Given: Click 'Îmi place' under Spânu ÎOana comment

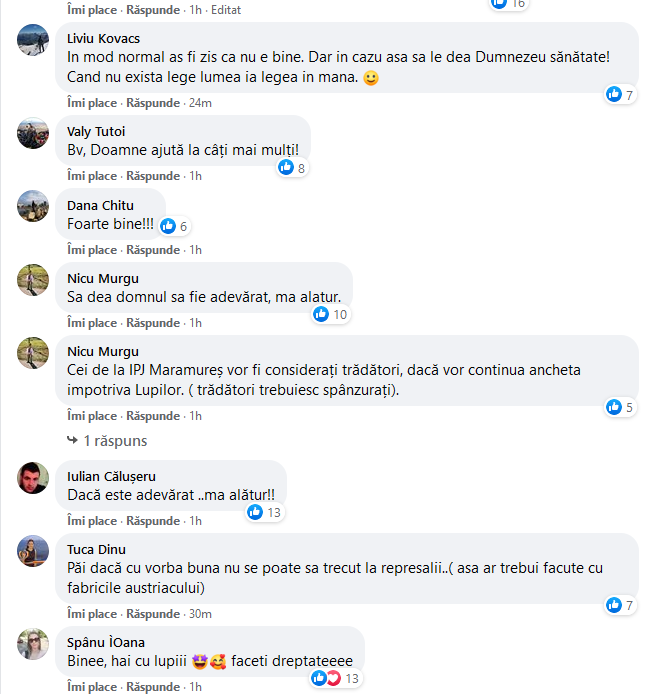Looking at the screenshot, I should pos(92,687).
